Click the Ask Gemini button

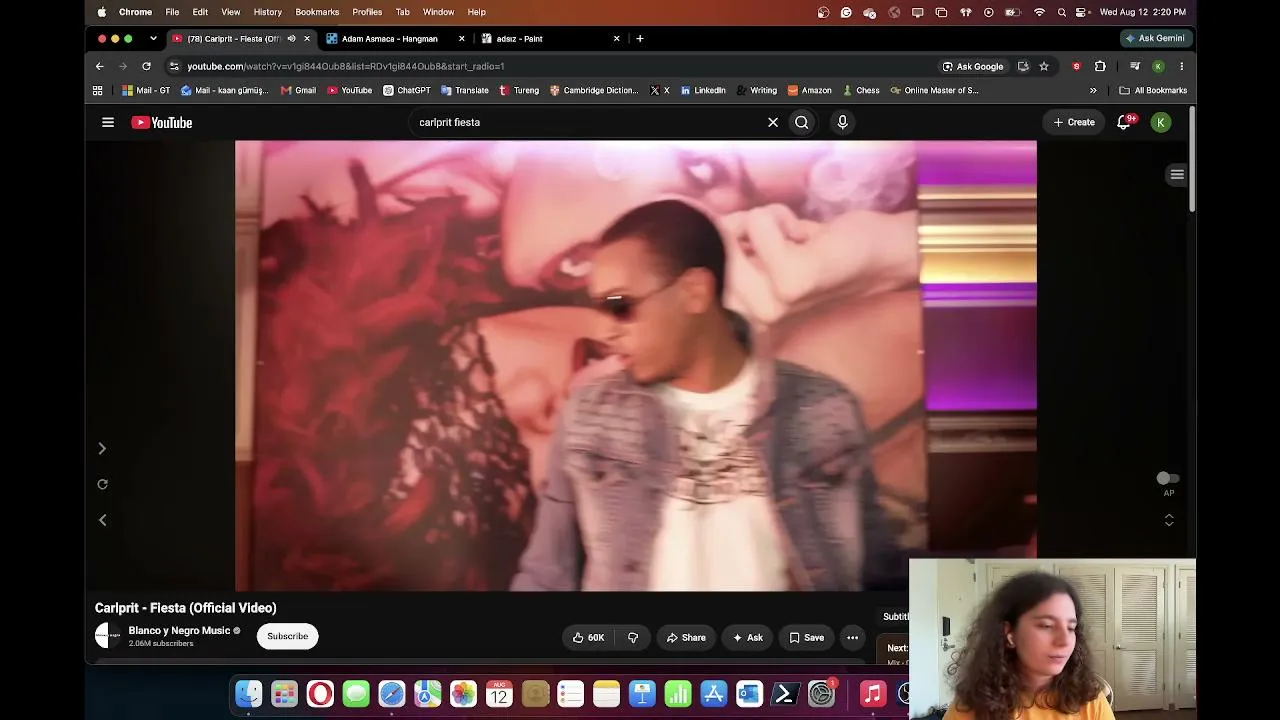point(1155,38)
